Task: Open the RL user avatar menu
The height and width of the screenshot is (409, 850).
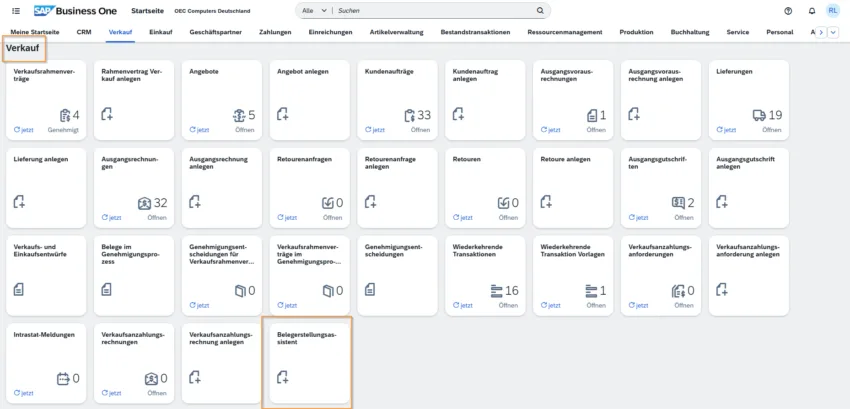Action: click(833, 10)
